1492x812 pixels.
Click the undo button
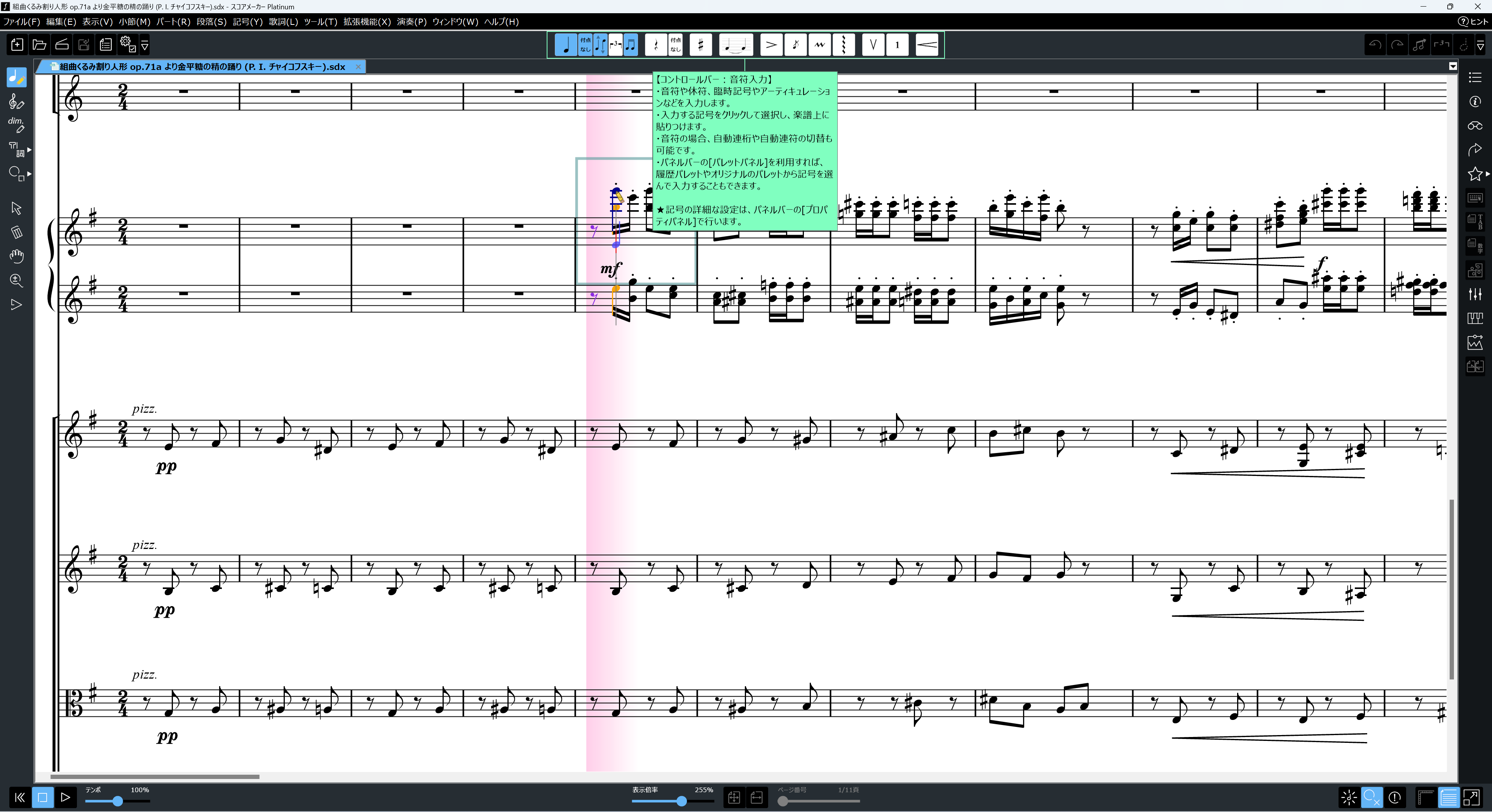1375,45
